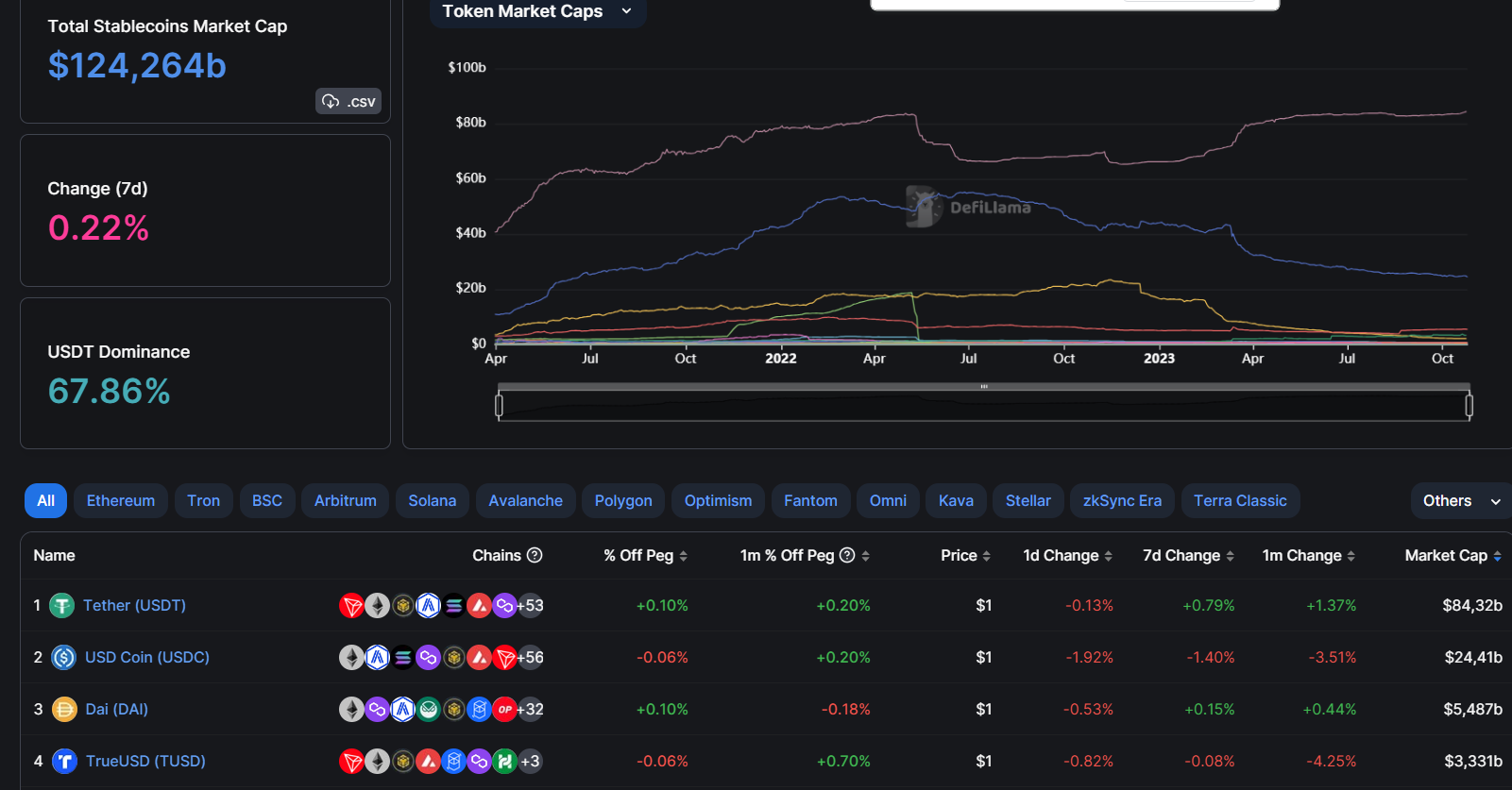This screenshot has height=790, width=1512.
Task: Click the Arbitrum icon in Tether row
Action: 428,606
